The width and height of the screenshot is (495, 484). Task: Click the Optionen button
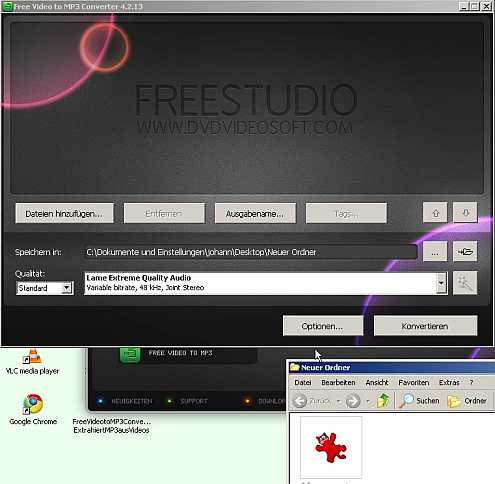click(323, 326)
